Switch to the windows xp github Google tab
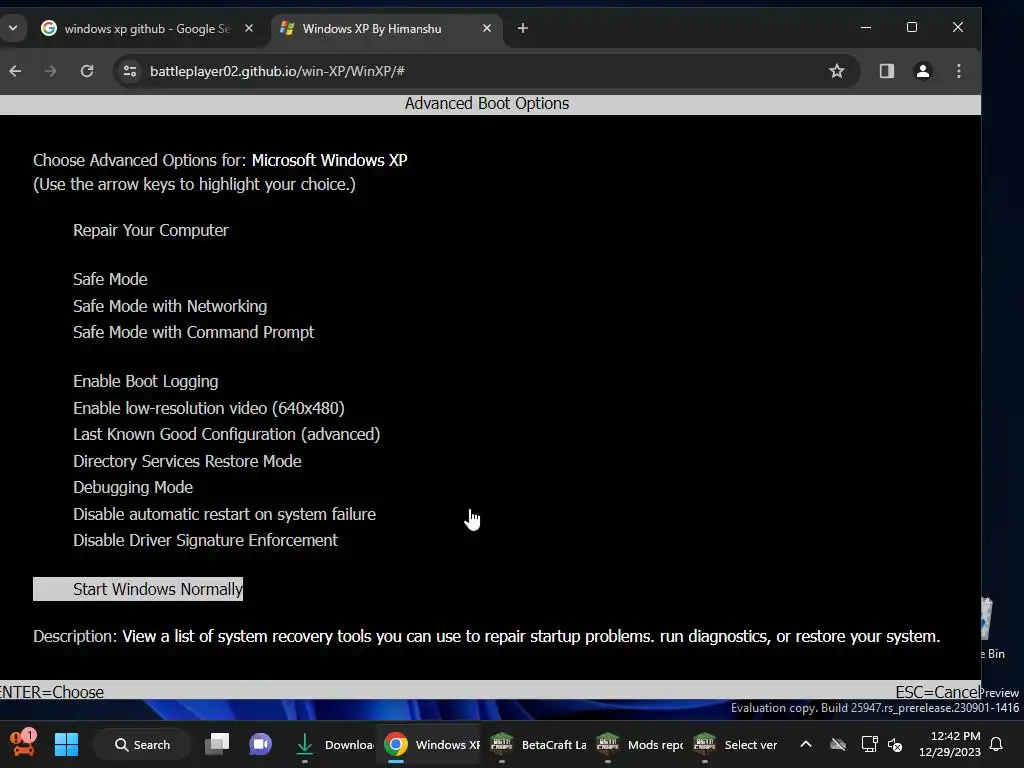 point(147,29)
